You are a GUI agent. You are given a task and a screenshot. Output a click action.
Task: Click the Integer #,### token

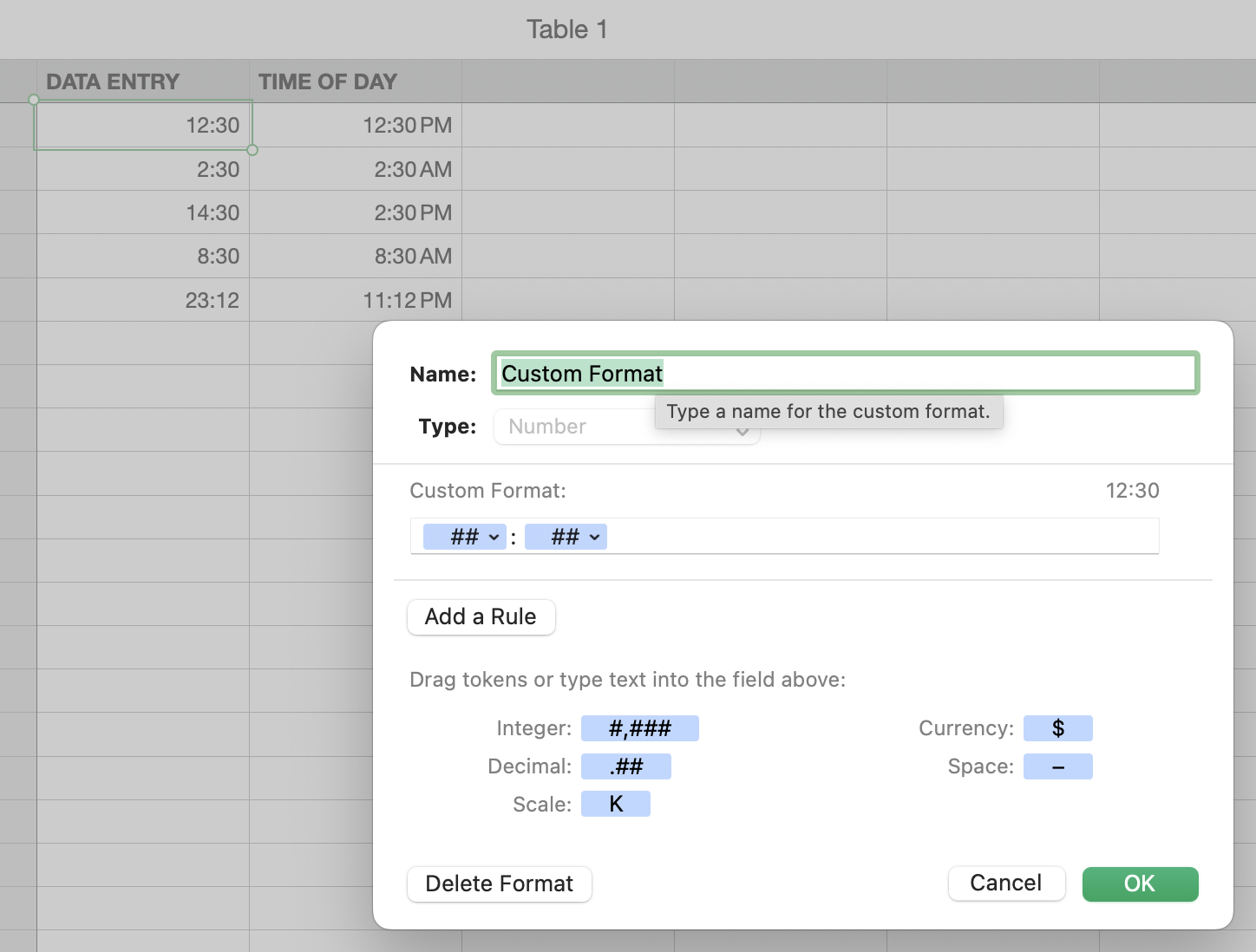pos(639,728)
